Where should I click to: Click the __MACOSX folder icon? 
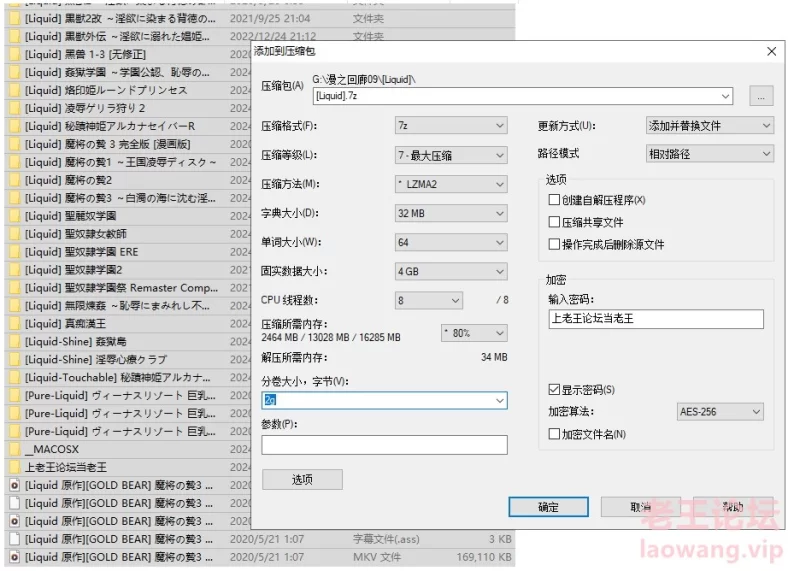pyautogui.click(x=14, y=449)
